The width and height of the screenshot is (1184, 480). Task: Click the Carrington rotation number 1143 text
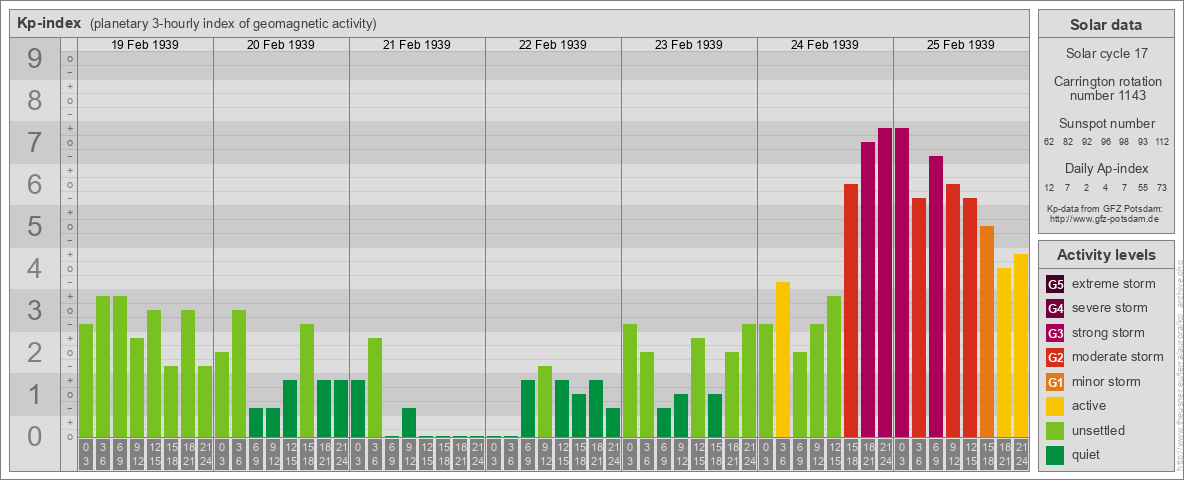point(1106,88)
